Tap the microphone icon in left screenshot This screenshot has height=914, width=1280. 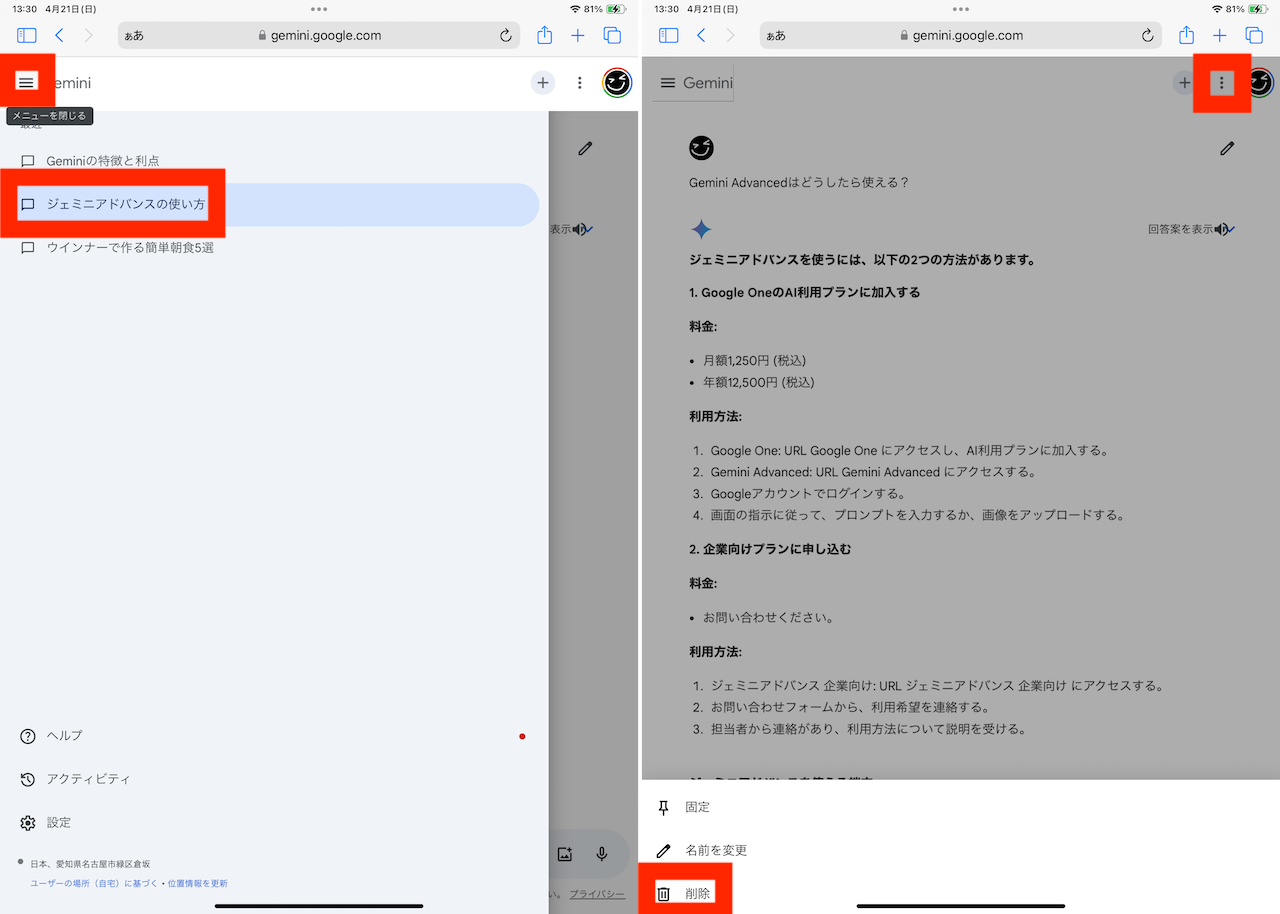pyautogui.click(x=602, y=854)
